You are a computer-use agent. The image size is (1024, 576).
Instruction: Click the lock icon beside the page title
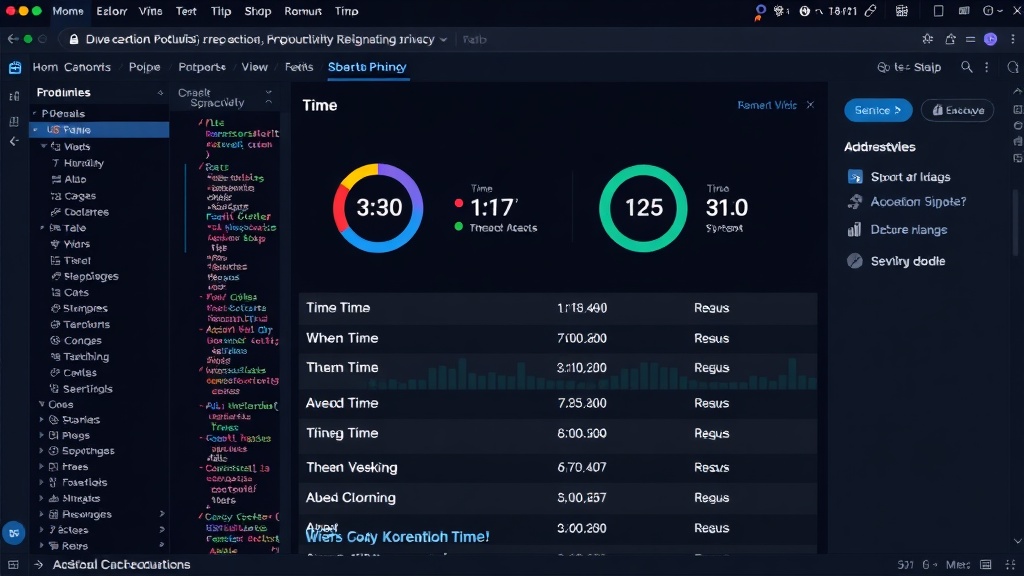[x=74, y=39]
